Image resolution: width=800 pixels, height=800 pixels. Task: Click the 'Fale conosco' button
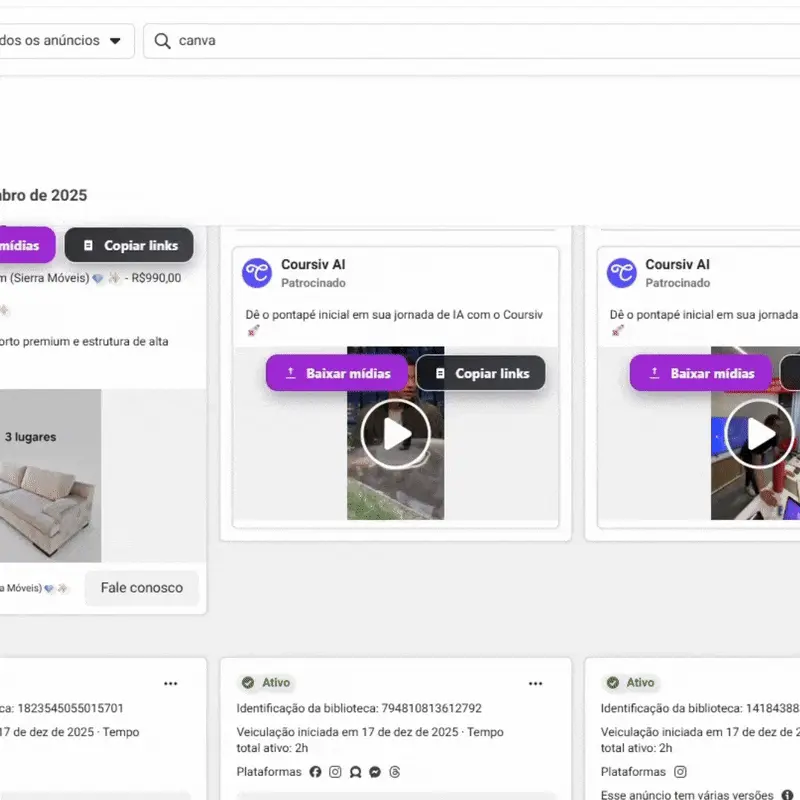tap(142, 588)
